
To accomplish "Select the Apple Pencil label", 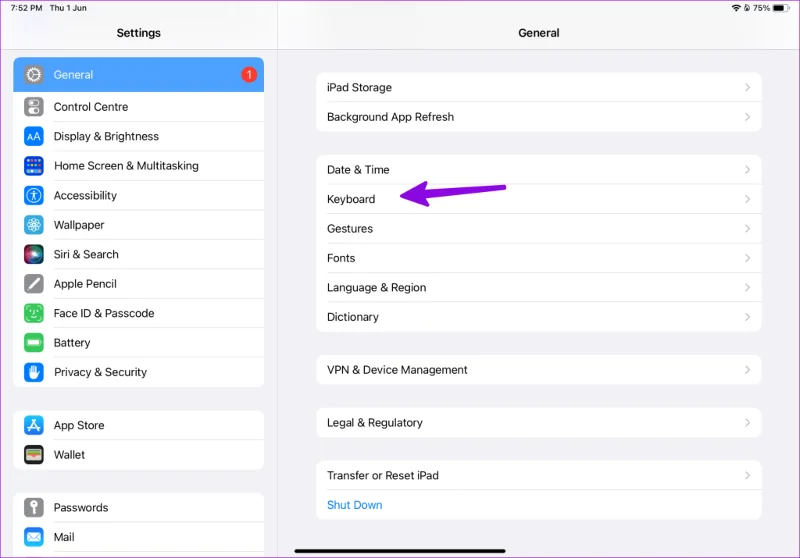I will pos(85,284).
